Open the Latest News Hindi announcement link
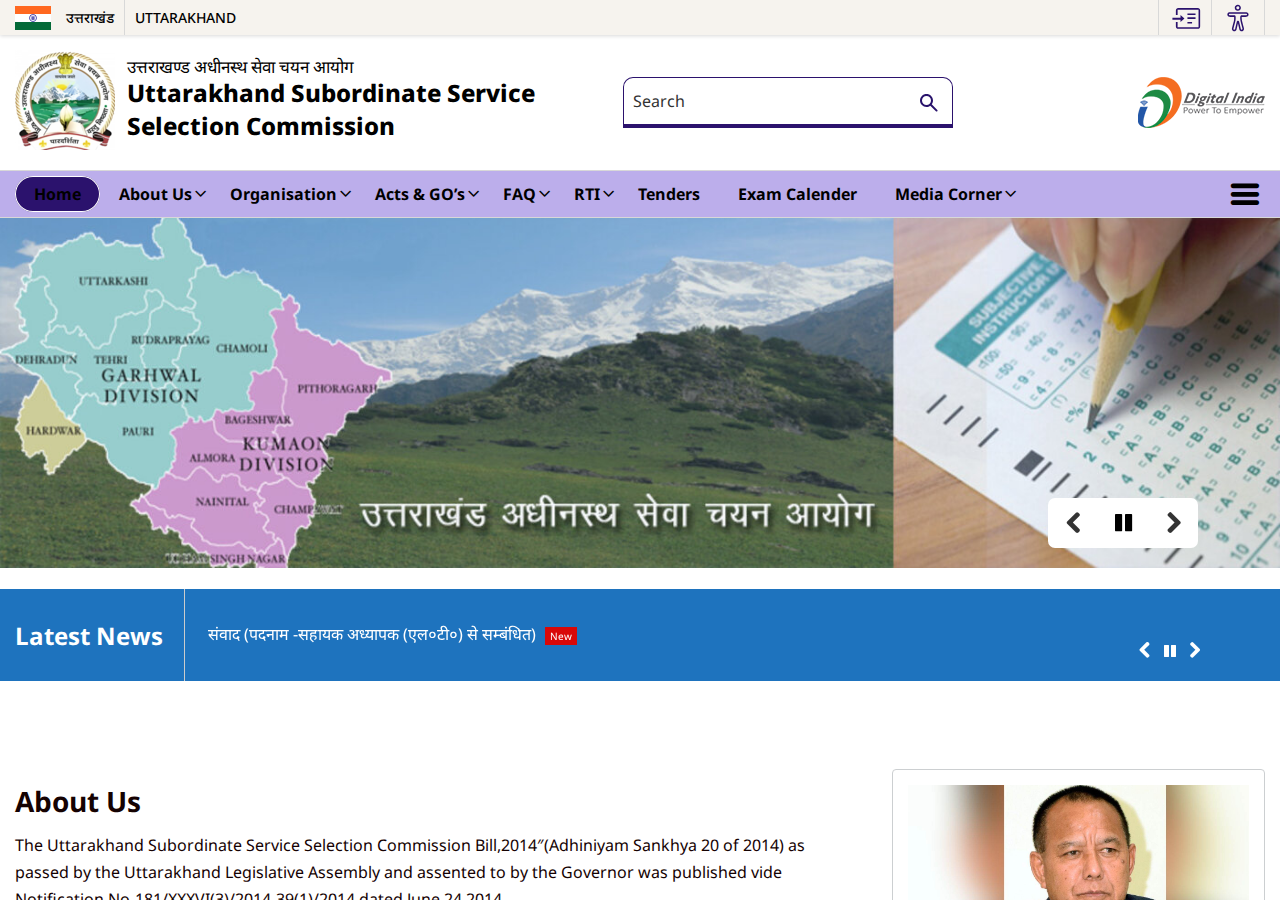Image resolution: width=1280 pixels, height=900 pixels. click(x=372, y=635)
